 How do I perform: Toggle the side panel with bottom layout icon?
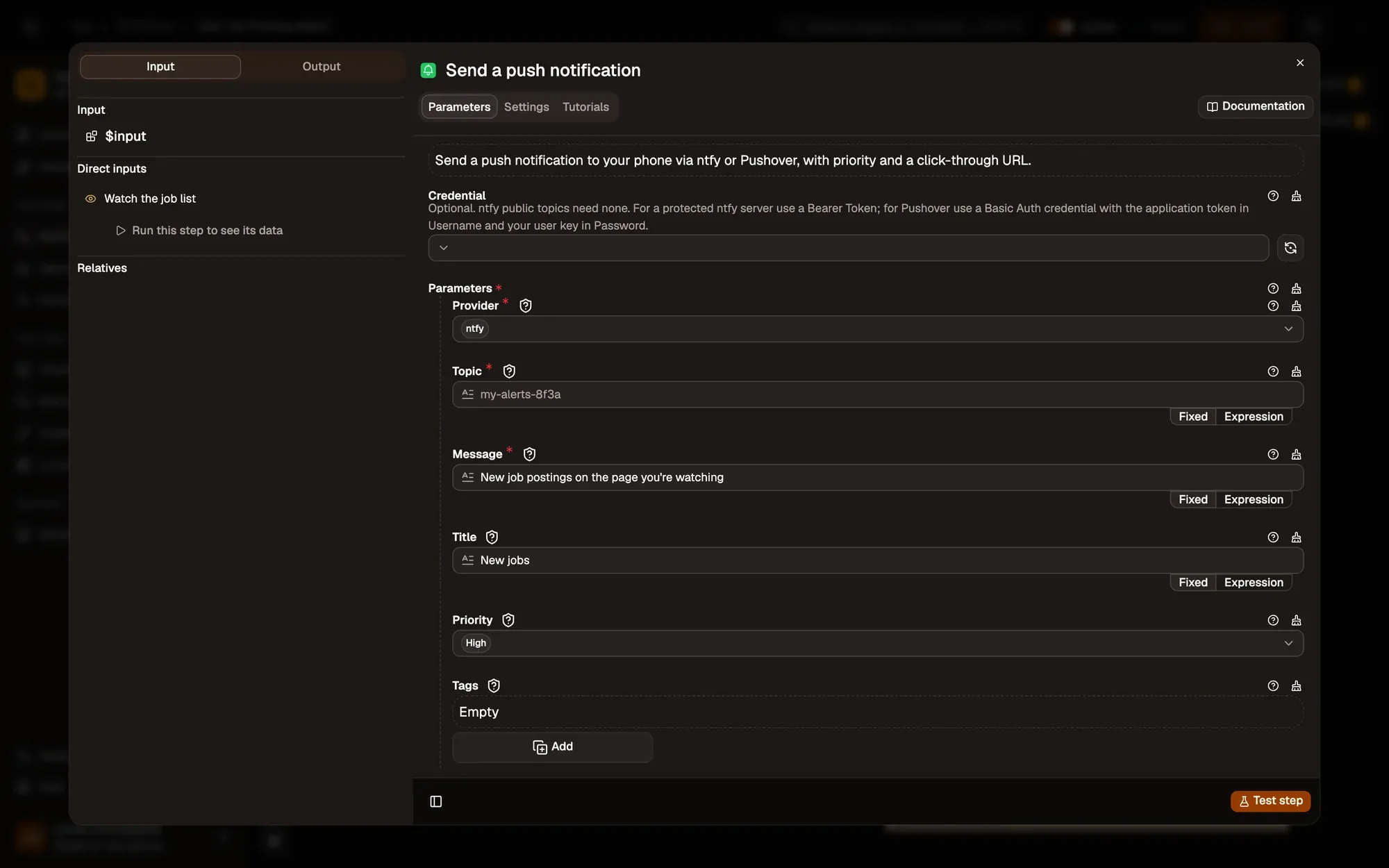[x=436, y=801]
